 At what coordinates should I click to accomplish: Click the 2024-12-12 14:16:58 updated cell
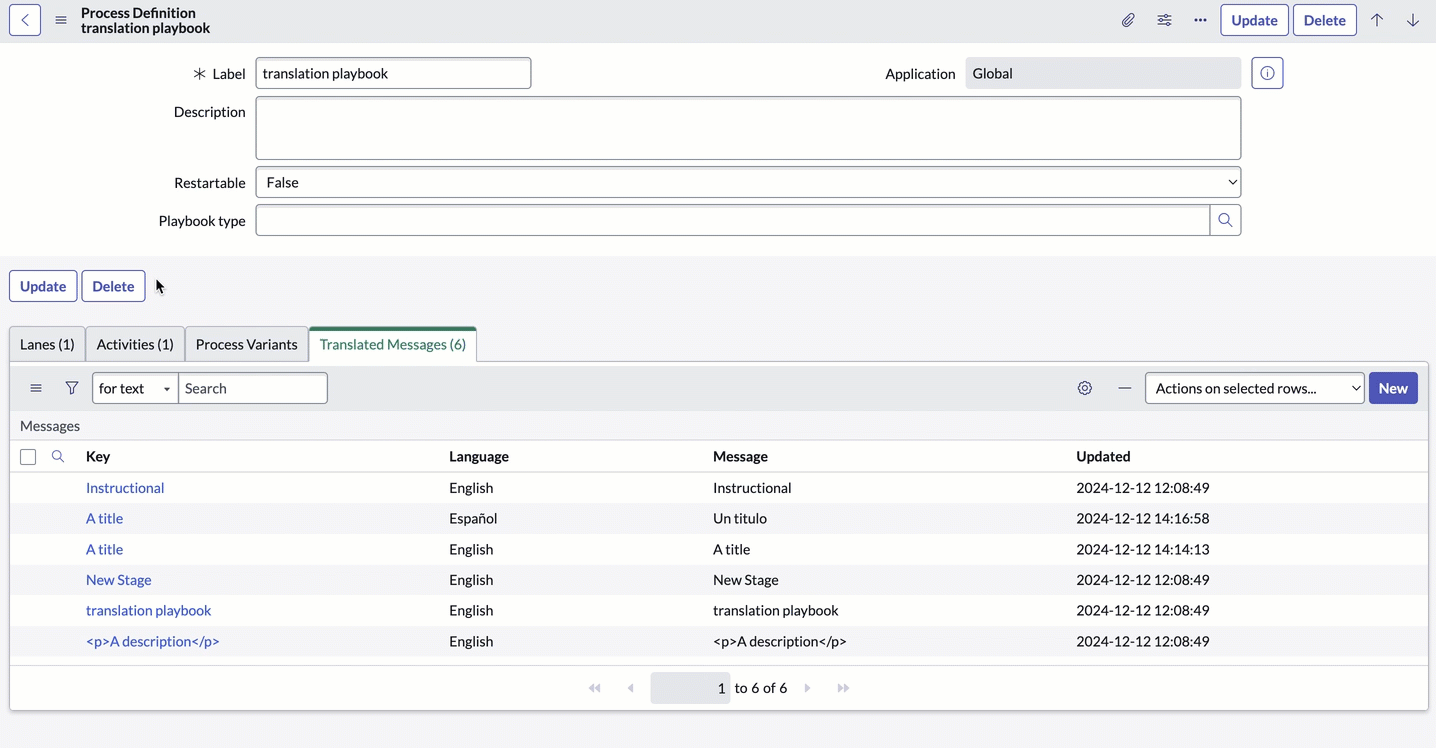(x=1143, y=518)
